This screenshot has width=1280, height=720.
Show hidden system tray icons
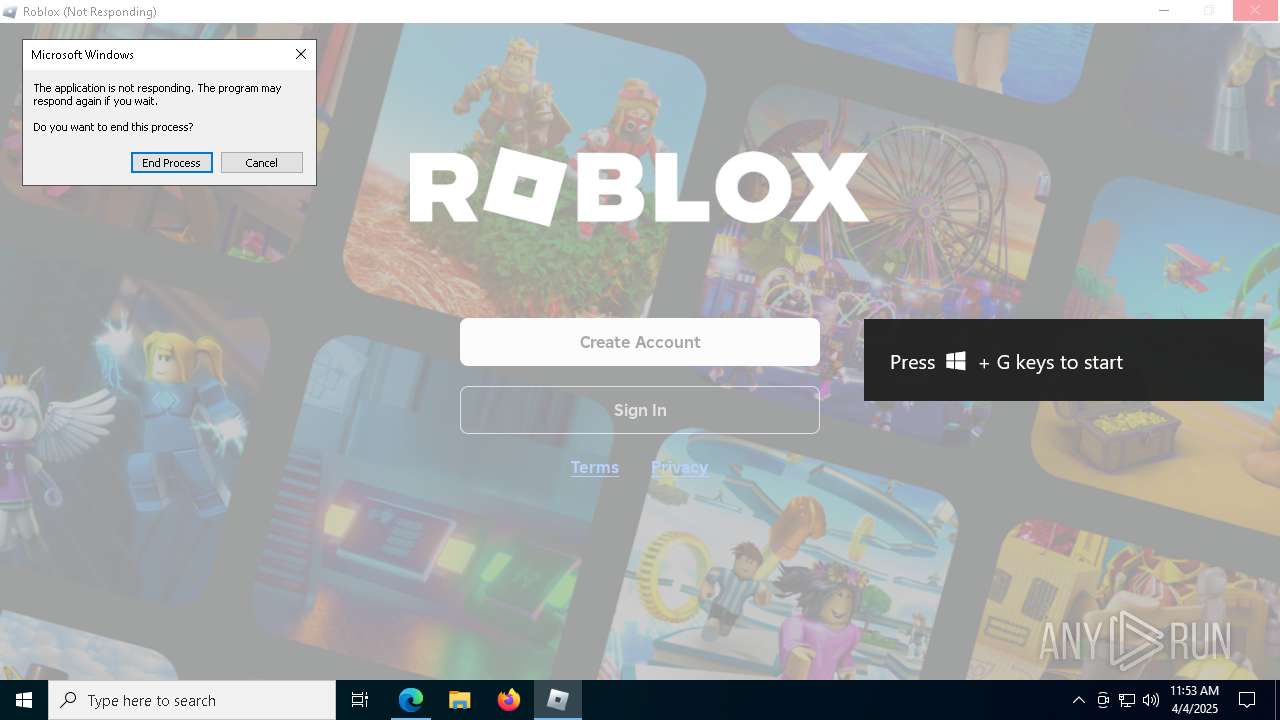click(1078, 700)
